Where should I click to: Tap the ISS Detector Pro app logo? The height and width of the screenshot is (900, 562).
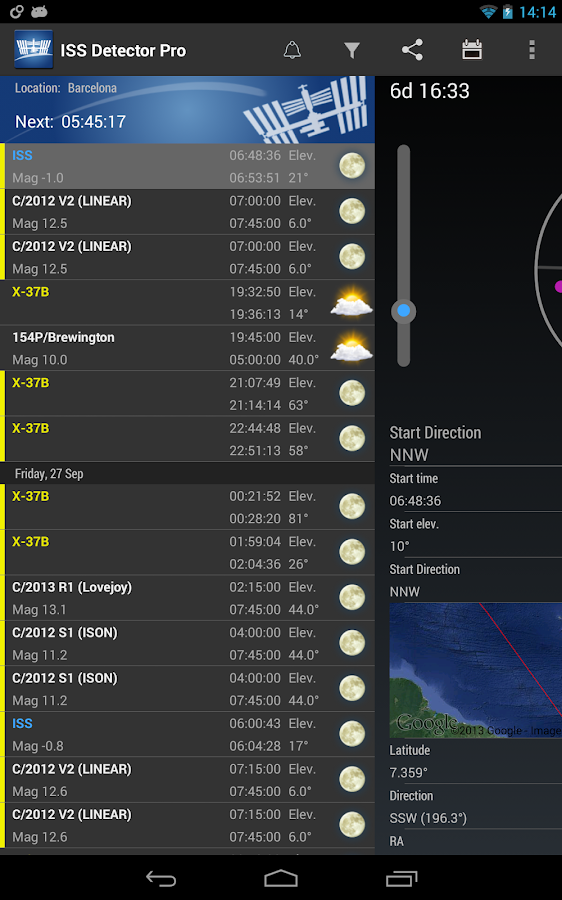coord(33,50)
